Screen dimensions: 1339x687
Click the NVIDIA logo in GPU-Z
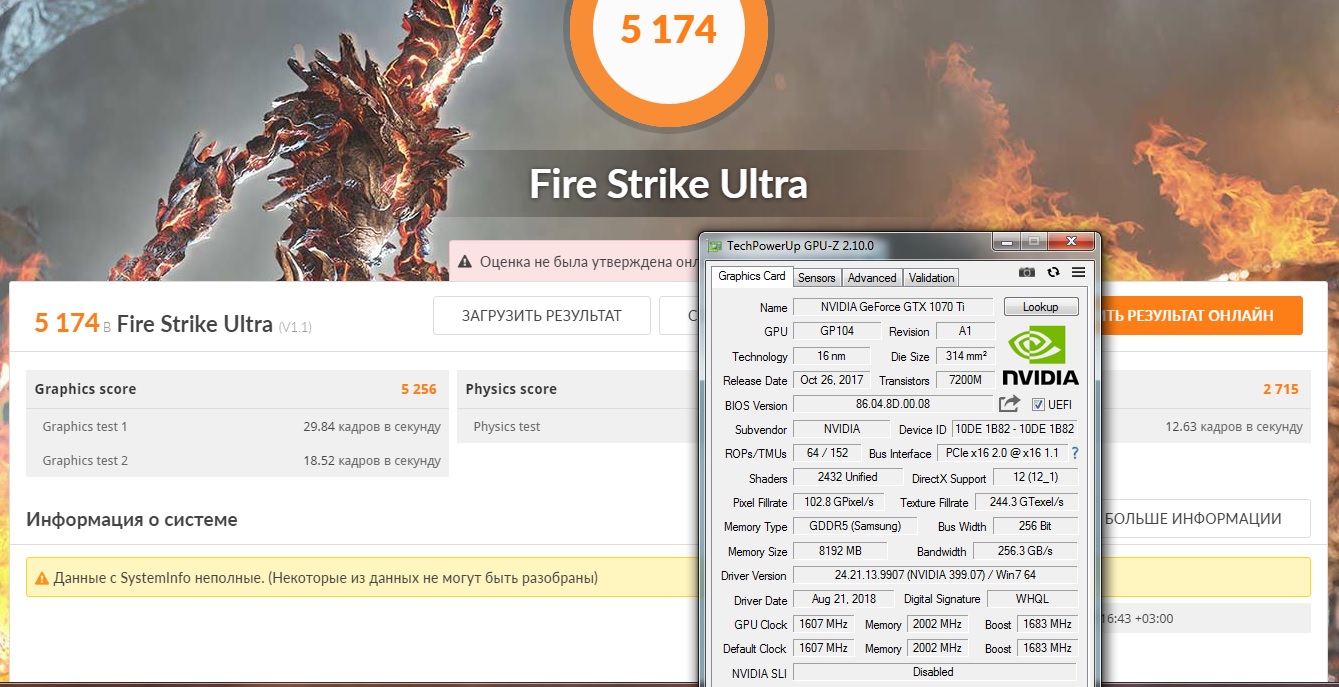[1040, 355]
